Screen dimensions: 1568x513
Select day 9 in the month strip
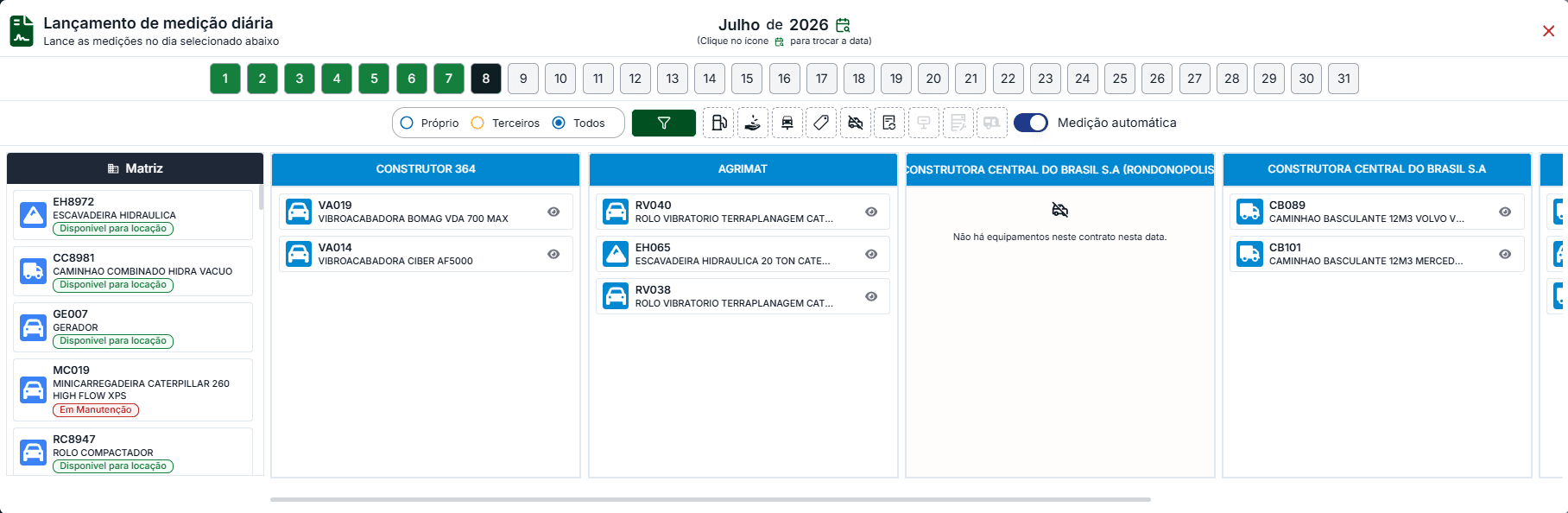[x=523, y=79]
